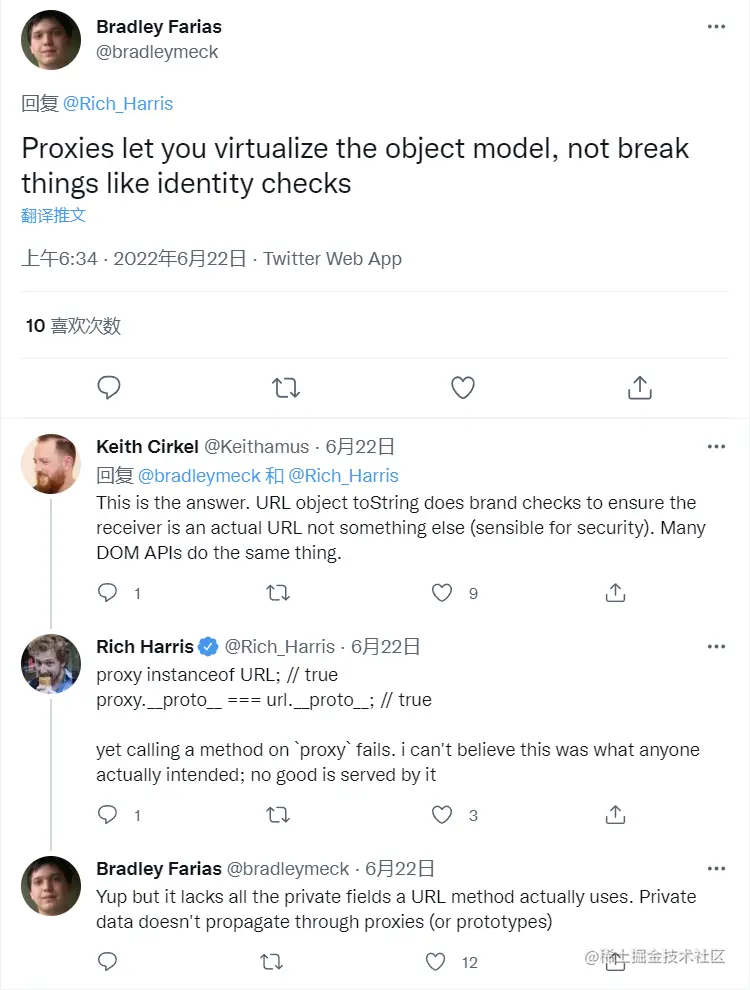Click the reply icon under the main tweet
The image size is (750, 990).
[109, 387]
